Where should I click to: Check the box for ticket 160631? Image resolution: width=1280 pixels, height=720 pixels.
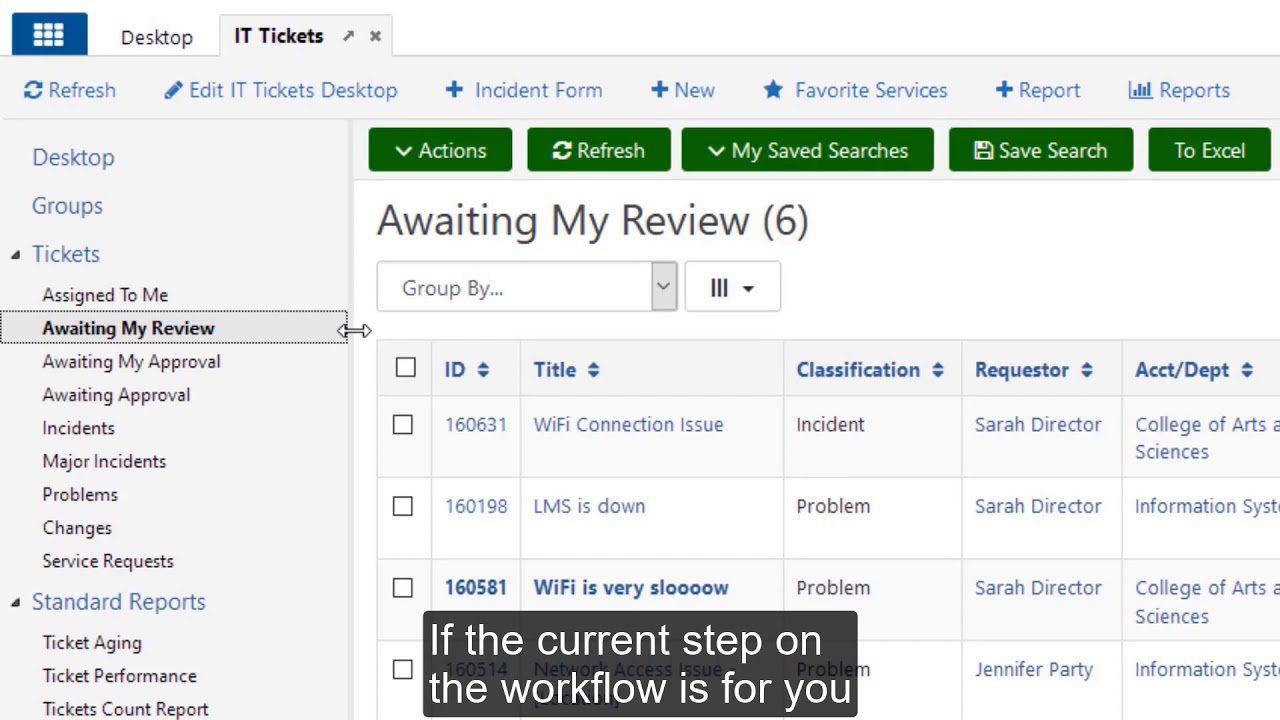click(403, 425)
